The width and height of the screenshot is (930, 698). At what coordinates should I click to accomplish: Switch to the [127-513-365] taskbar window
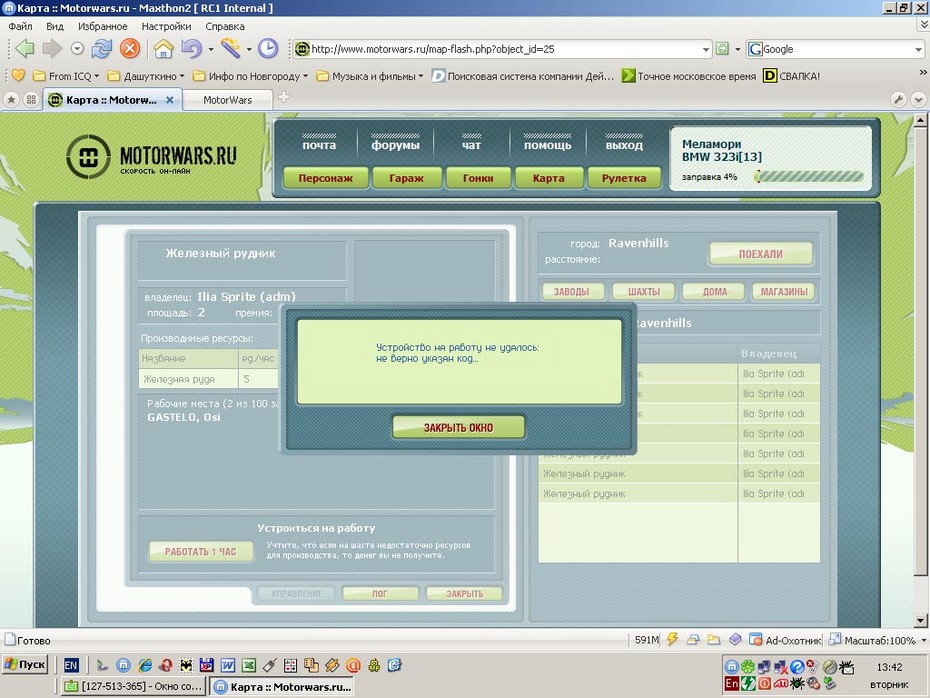[133, 687]
